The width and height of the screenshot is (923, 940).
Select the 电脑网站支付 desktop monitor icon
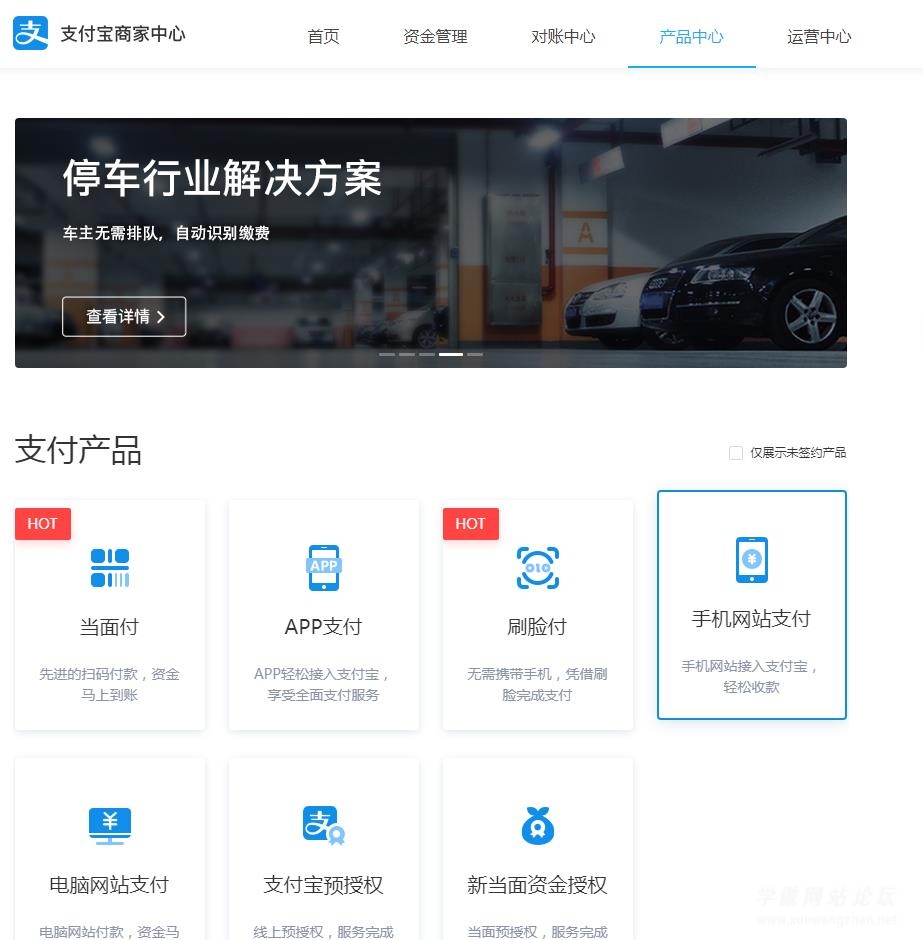(x=110, y=826)
